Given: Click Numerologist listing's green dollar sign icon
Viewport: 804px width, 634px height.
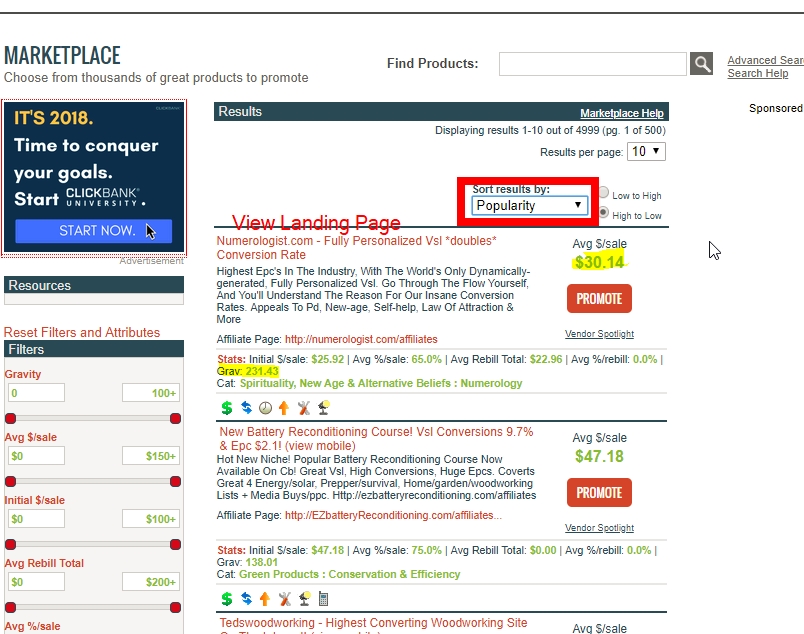Looking at the screenshot, I should [x=226, y=407].
